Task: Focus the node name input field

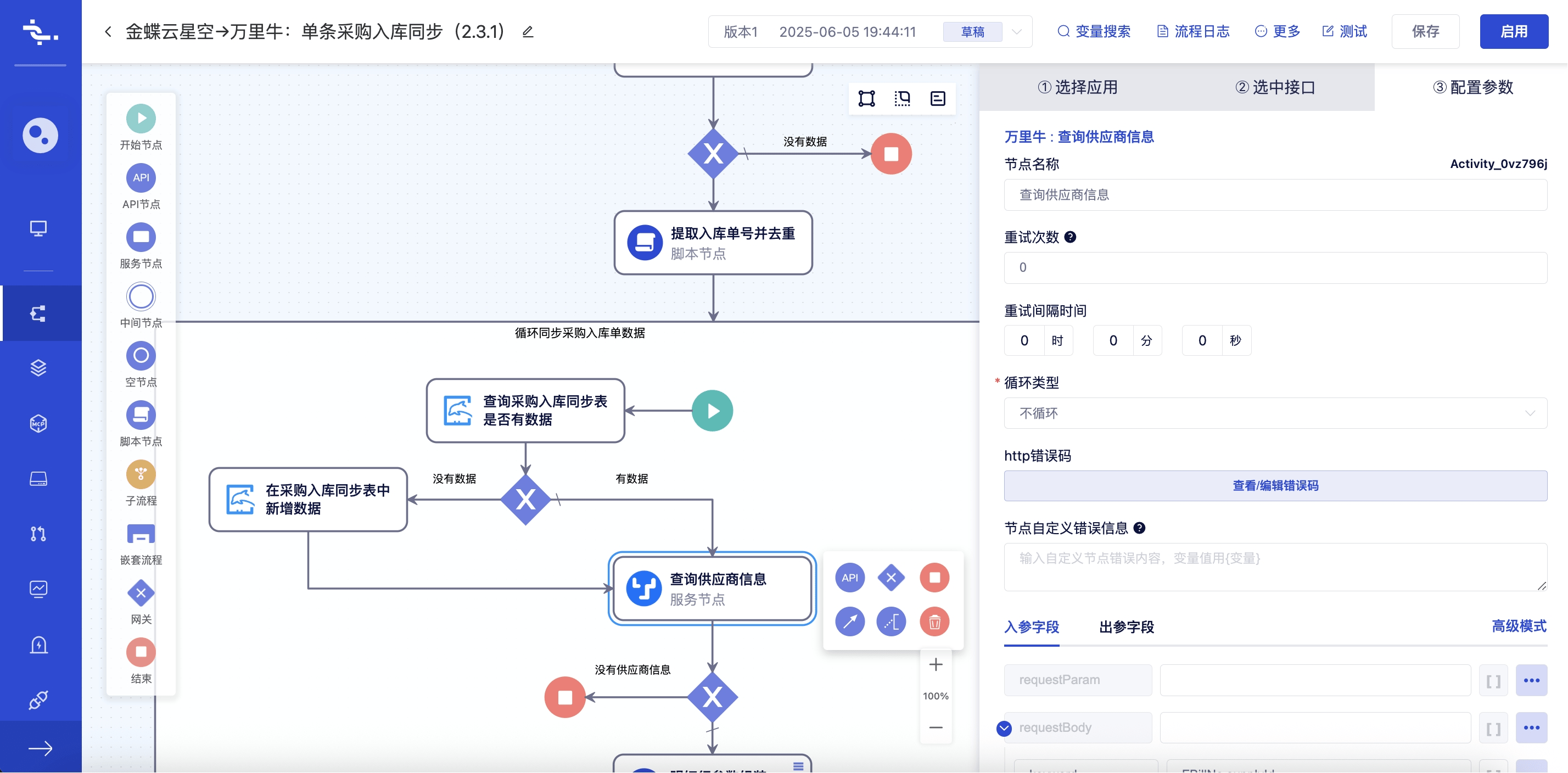Action: click(1275, 195)
